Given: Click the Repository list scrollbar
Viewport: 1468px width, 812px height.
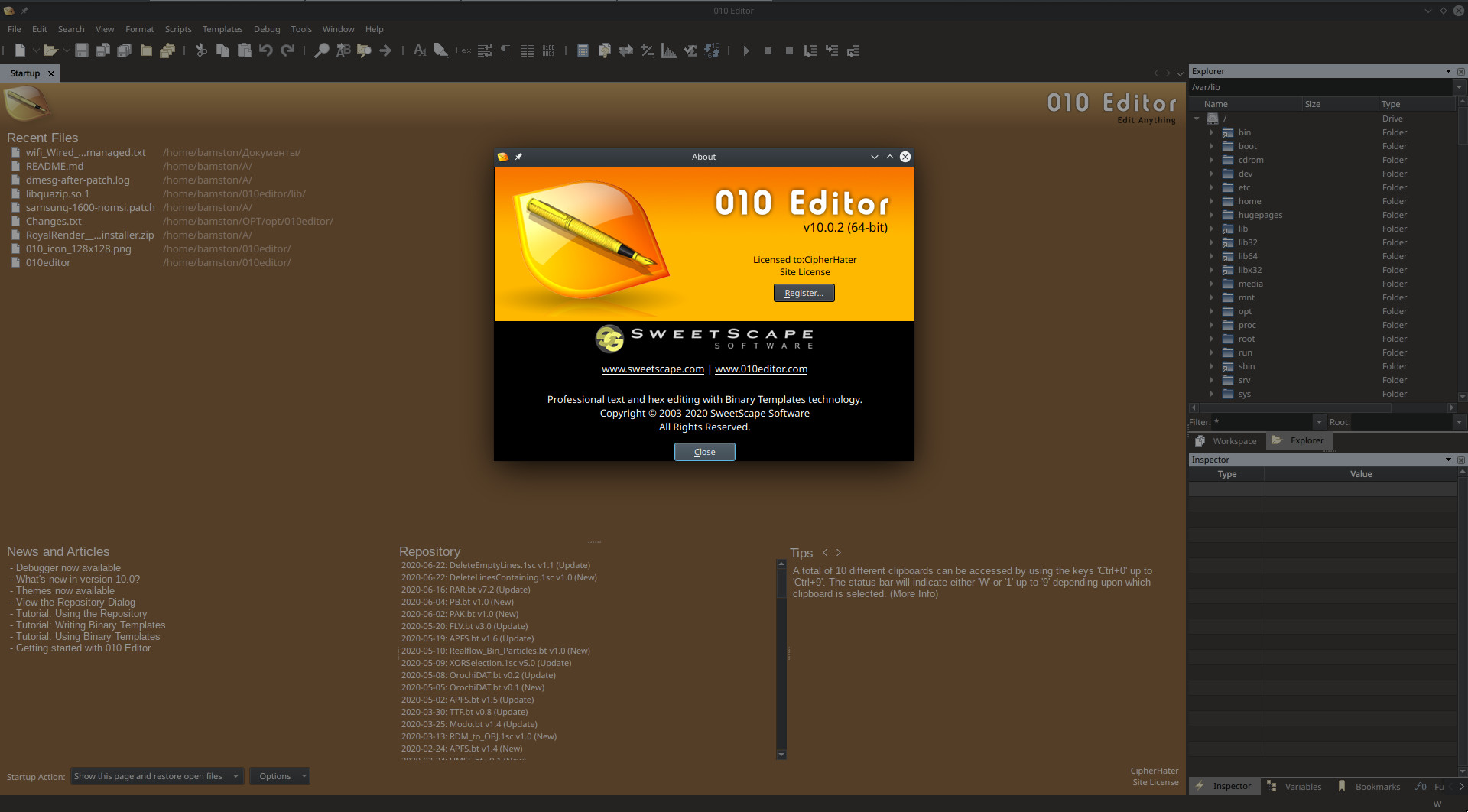Looking at the screenshot, I should 781,659.
